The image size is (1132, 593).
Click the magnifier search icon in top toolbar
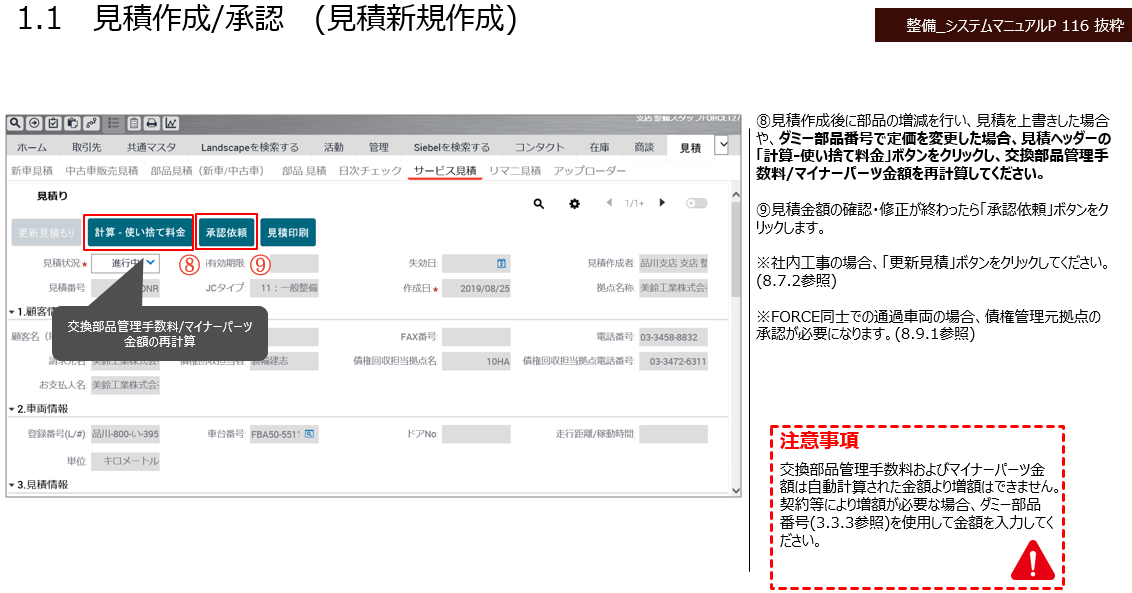[x=16, y=123]
